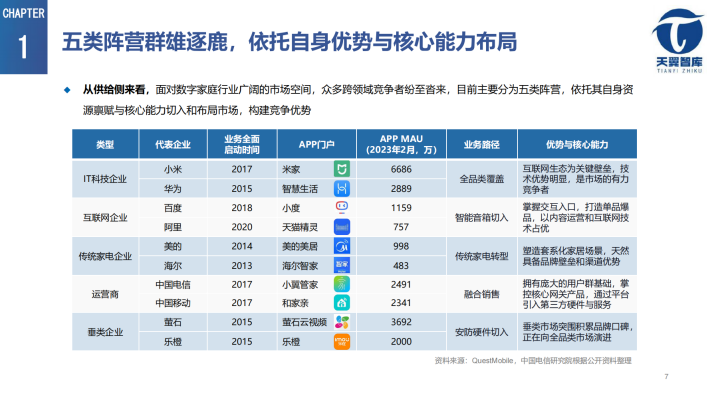The image size is (710, 399).
Task: Select the colorful 萤石云视频 app icon
Action: 342,322
